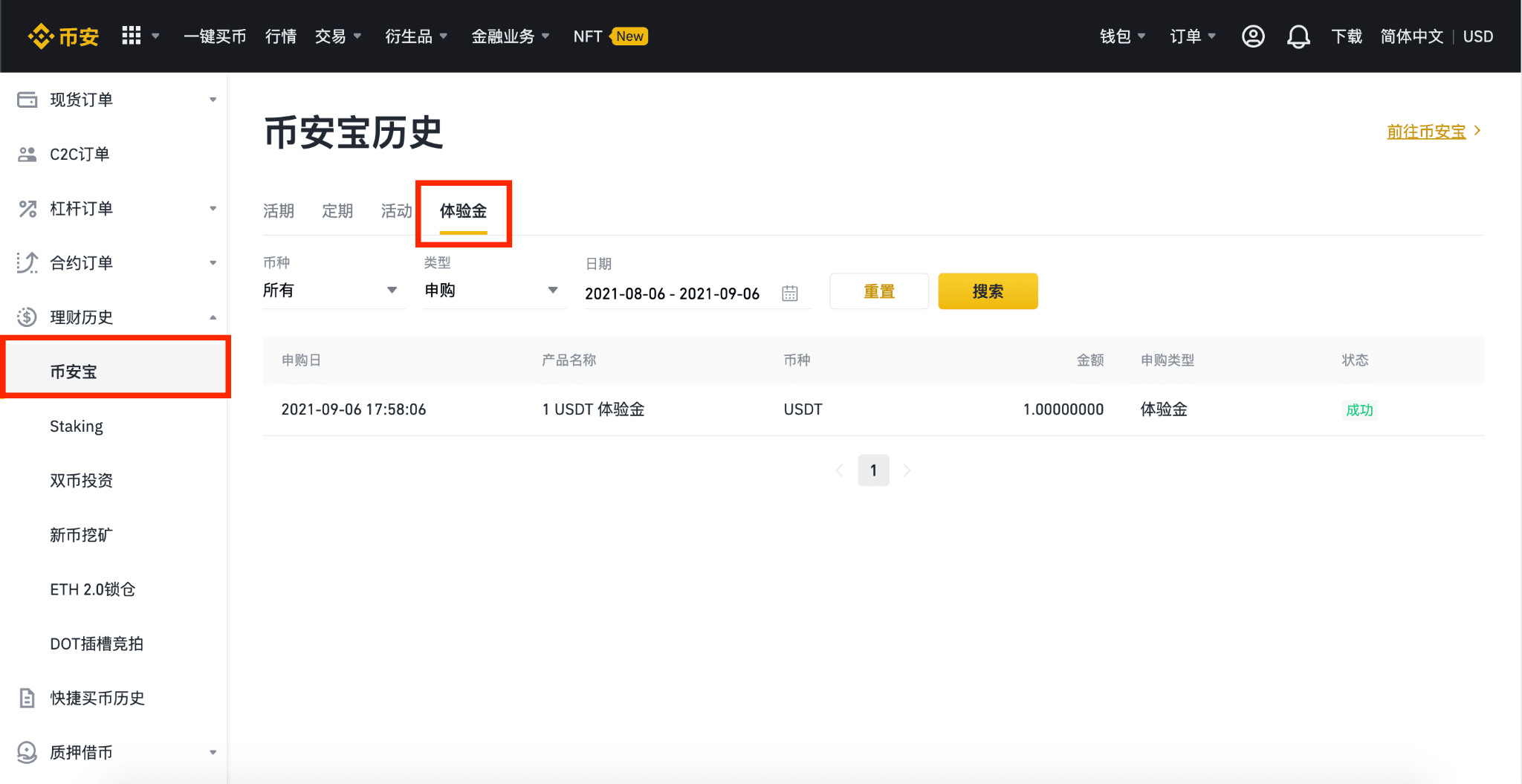The height and width of the screenshot is (784, 1522).
Task: Click the 成功 status badge
Action: point(1359,409)
